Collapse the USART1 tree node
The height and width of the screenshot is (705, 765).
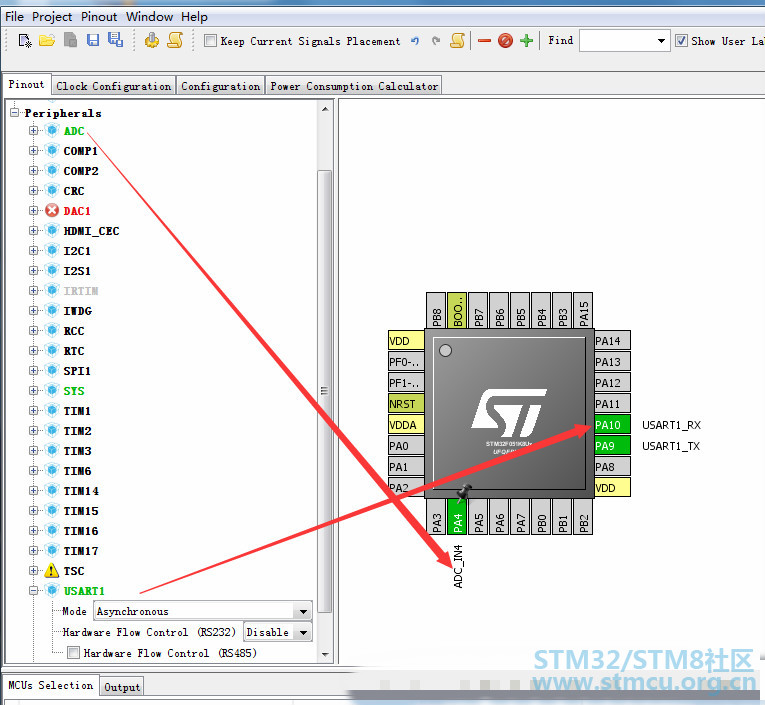[33, 590]
